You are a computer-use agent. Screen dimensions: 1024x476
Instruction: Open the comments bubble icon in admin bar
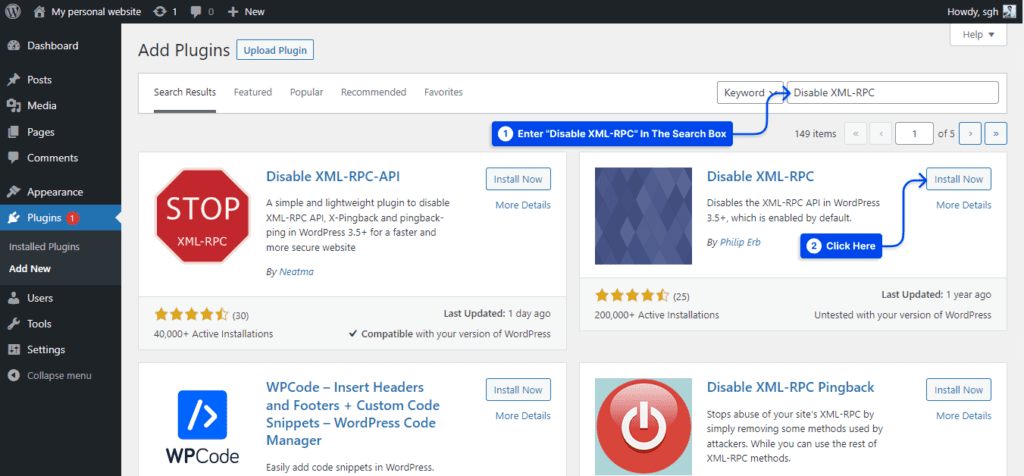tap(196, 11)
